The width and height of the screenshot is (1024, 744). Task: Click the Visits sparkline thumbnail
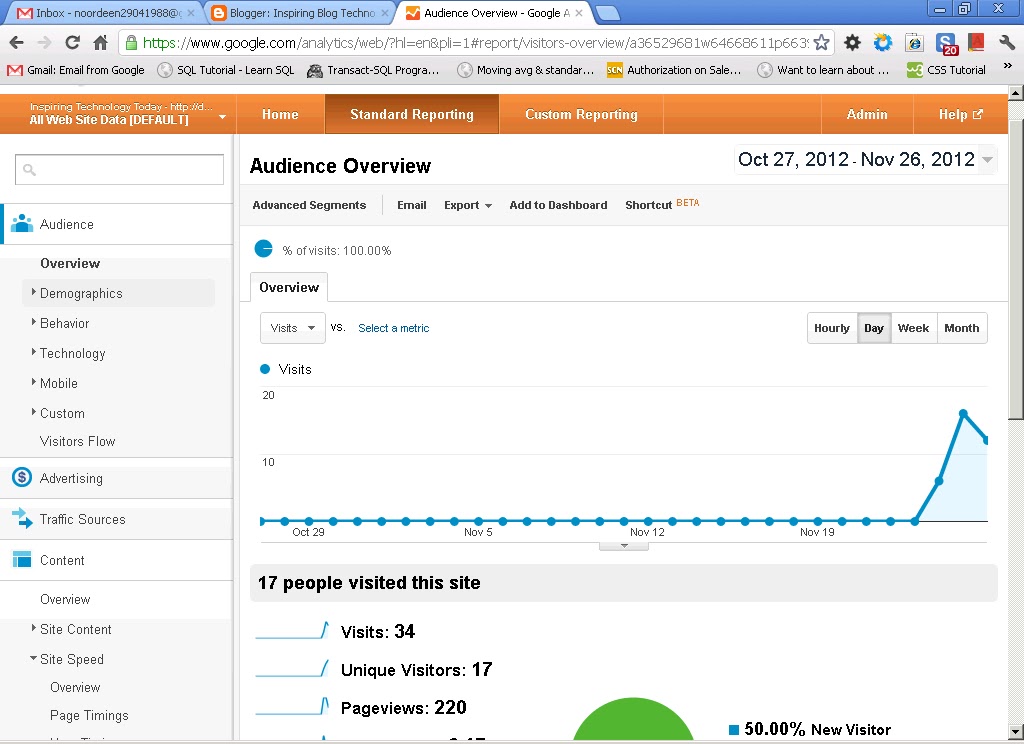292,630
